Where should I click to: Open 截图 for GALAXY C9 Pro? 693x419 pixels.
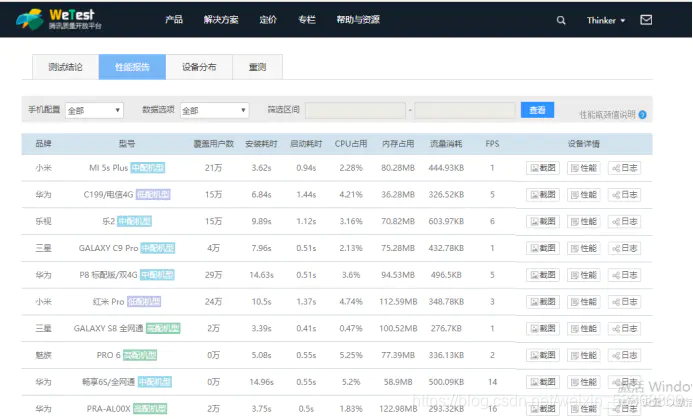(x=543, y=248)
